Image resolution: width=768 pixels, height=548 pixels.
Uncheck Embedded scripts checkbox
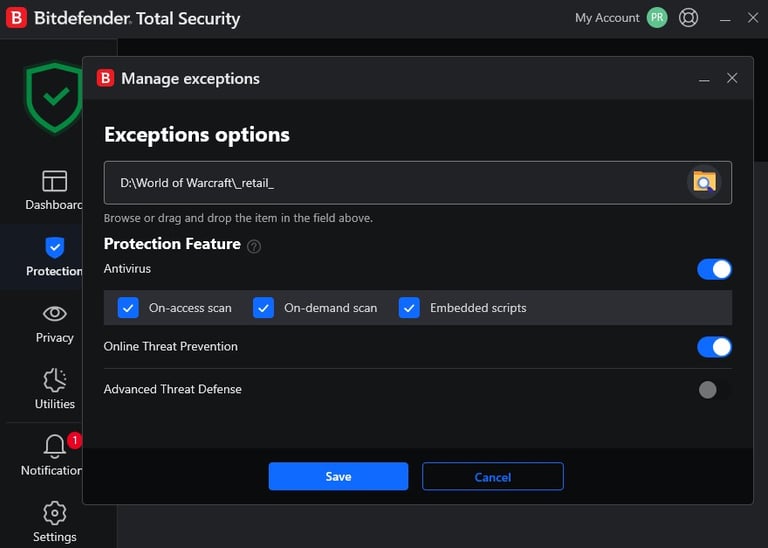coord(409,308)
